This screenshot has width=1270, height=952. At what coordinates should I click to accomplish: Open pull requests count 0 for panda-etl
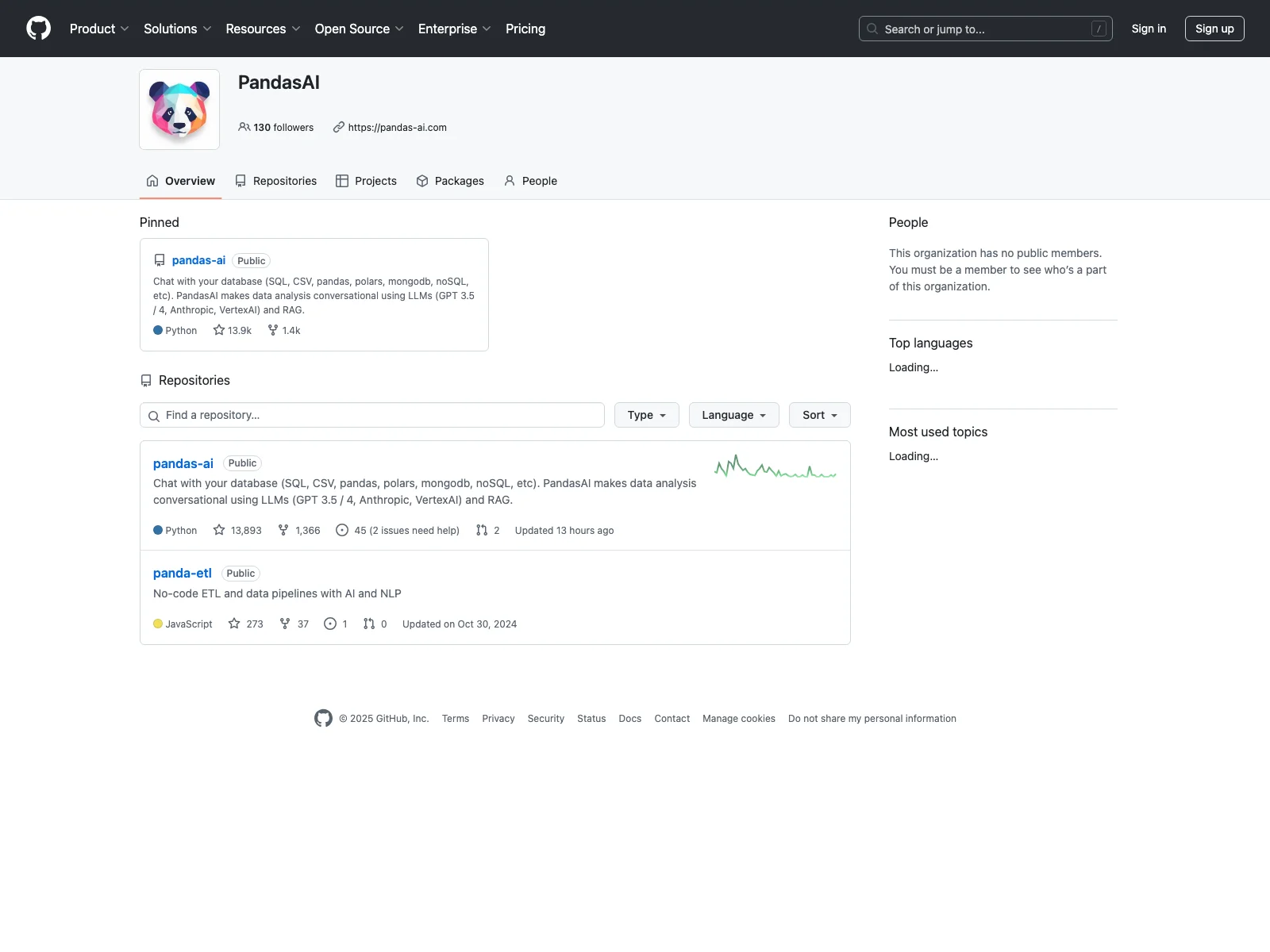[375, 624]
